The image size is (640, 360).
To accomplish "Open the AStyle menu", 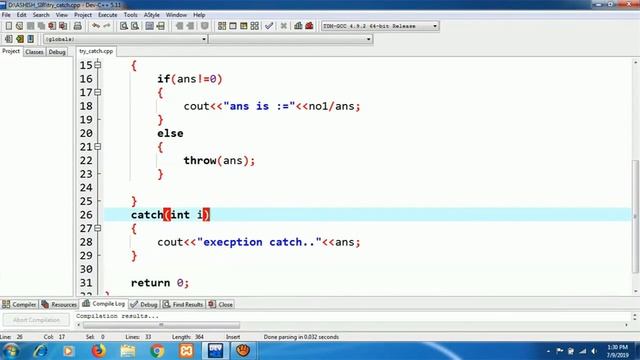I will point(151,15).
